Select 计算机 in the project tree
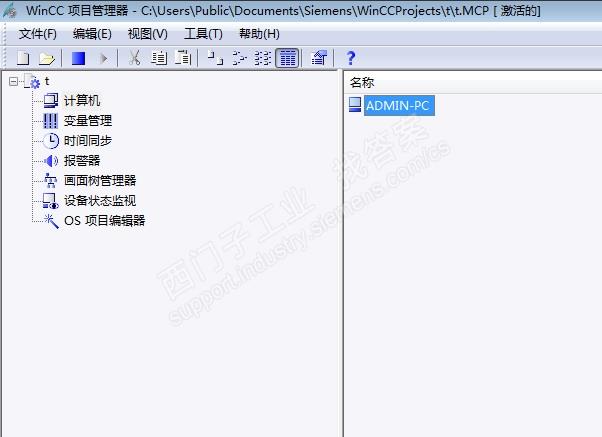The height and width of the screenshot is (437, 602). [x=82, y=101]
